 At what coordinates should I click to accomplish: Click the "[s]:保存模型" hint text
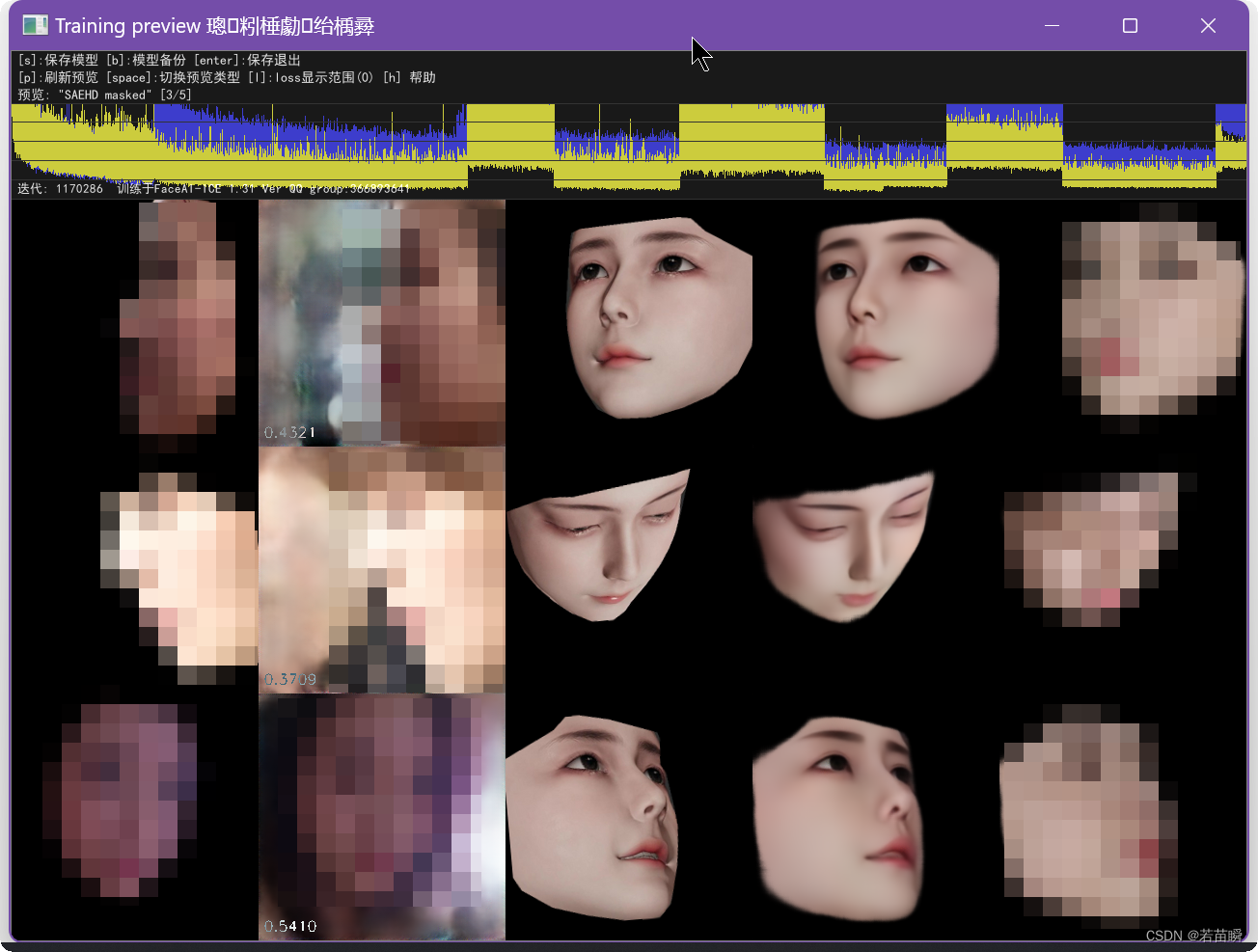coord(58,60)
